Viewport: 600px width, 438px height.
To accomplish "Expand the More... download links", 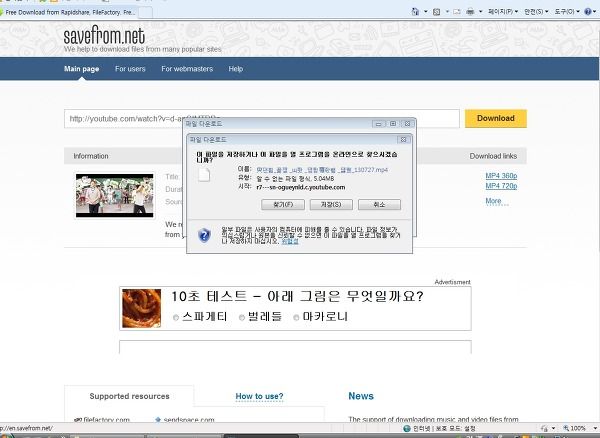I will (497, 201).
